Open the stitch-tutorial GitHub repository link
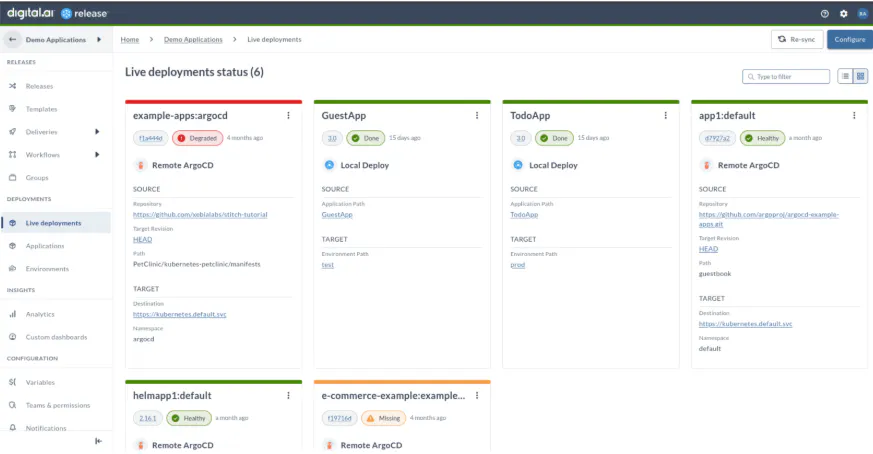Screen dimensions: 873x454 (x=200, y=215)
